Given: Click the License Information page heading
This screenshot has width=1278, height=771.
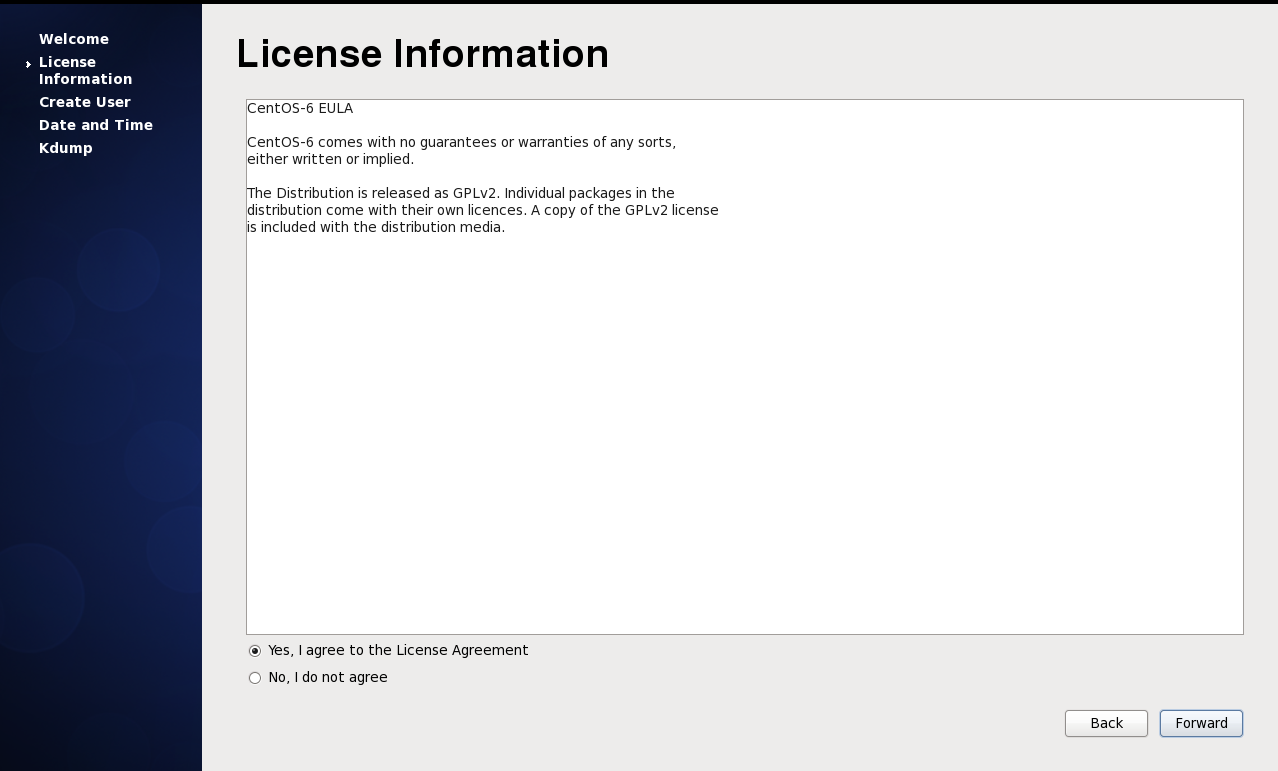Looking at the screenshot, I should pyautogui.click(x=422, y=54).
